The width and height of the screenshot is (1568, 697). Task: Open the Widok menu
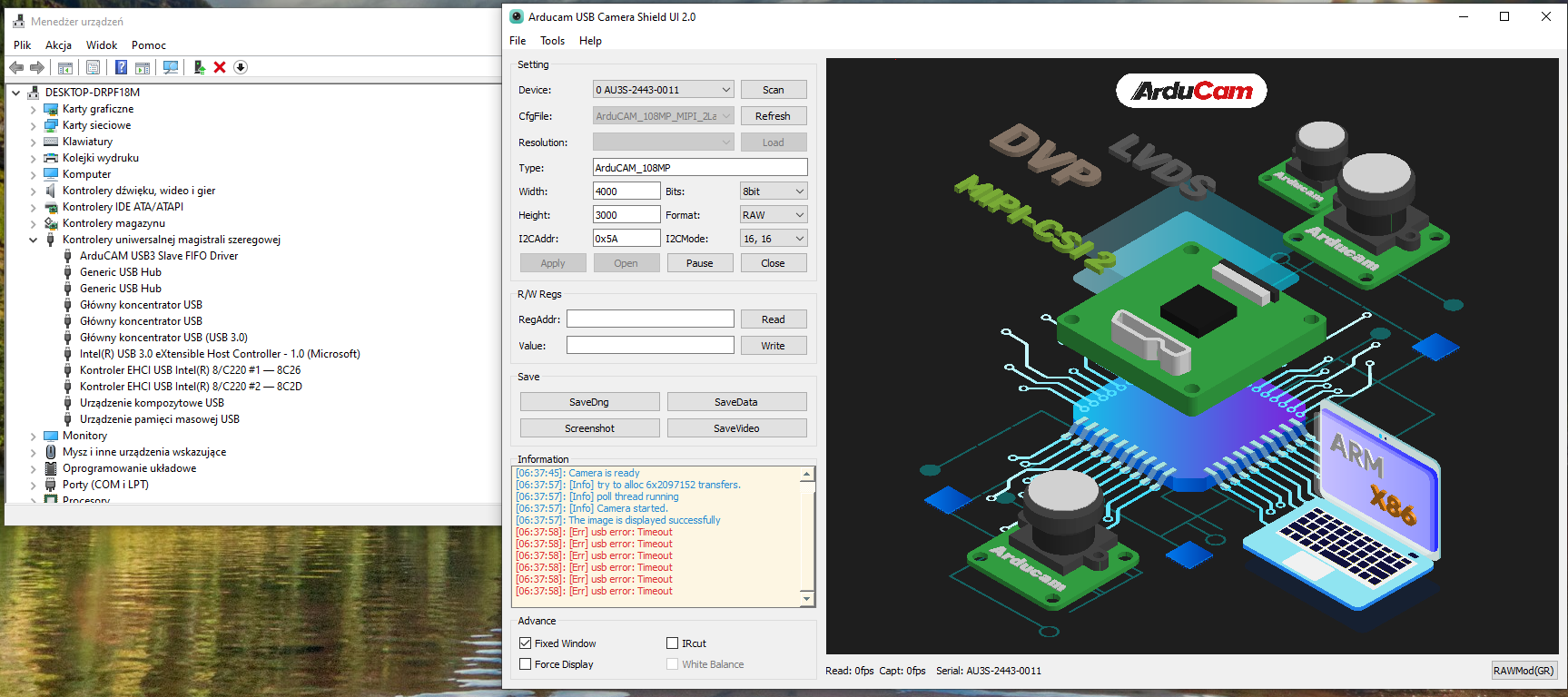(102, 45)
